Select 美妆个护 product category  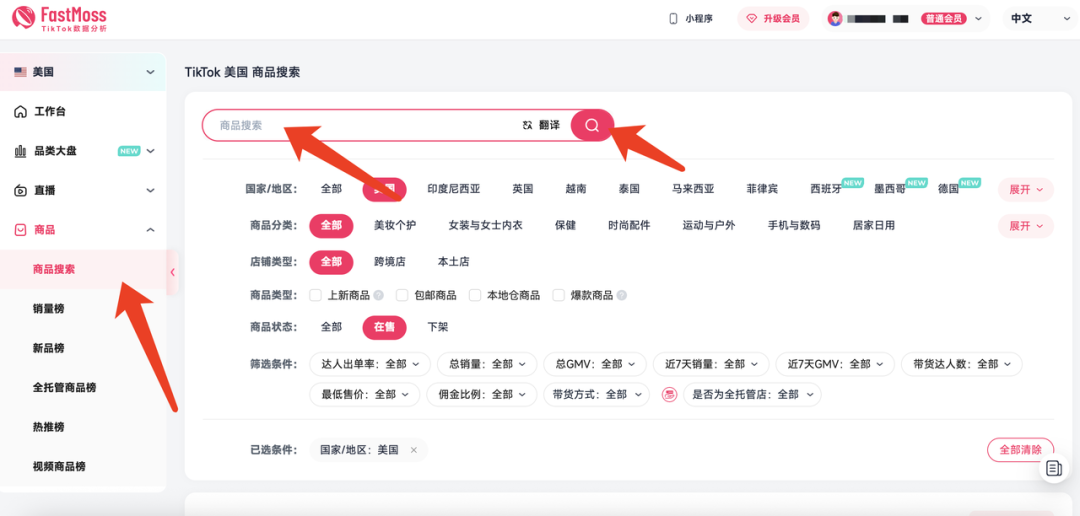point(395,225)
